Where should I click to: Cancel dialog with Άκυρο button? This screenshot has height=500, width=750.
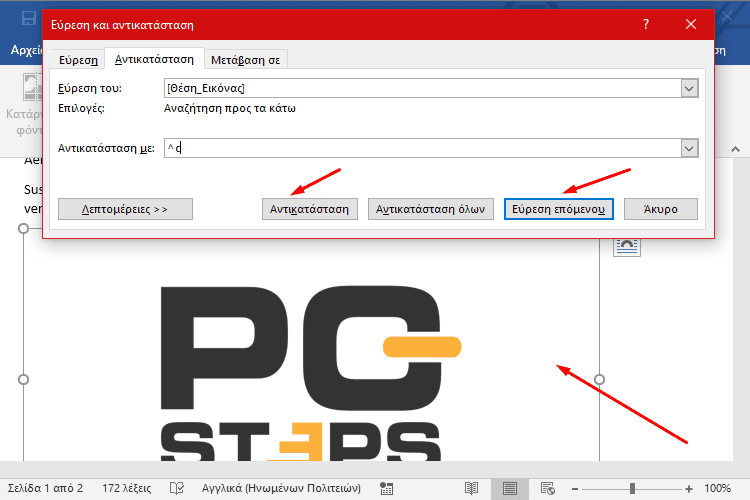click(x=661, y=209)
